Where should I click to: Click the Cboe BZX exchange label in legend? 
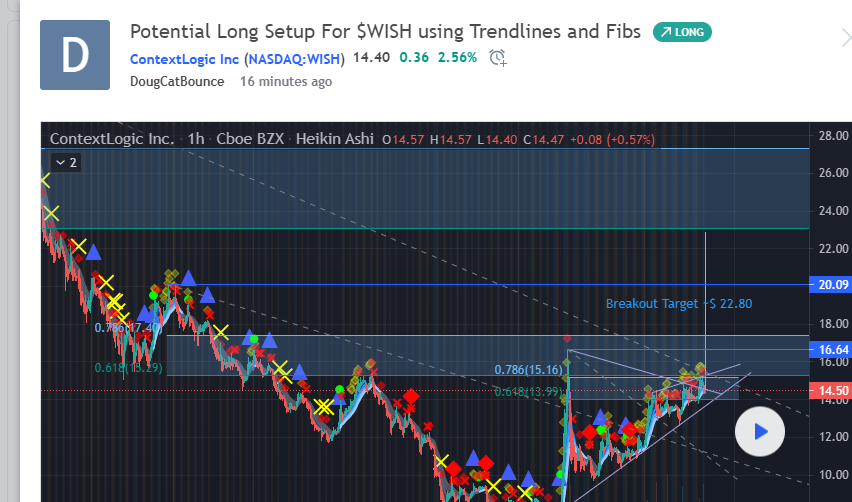click(x=250, y=139)
